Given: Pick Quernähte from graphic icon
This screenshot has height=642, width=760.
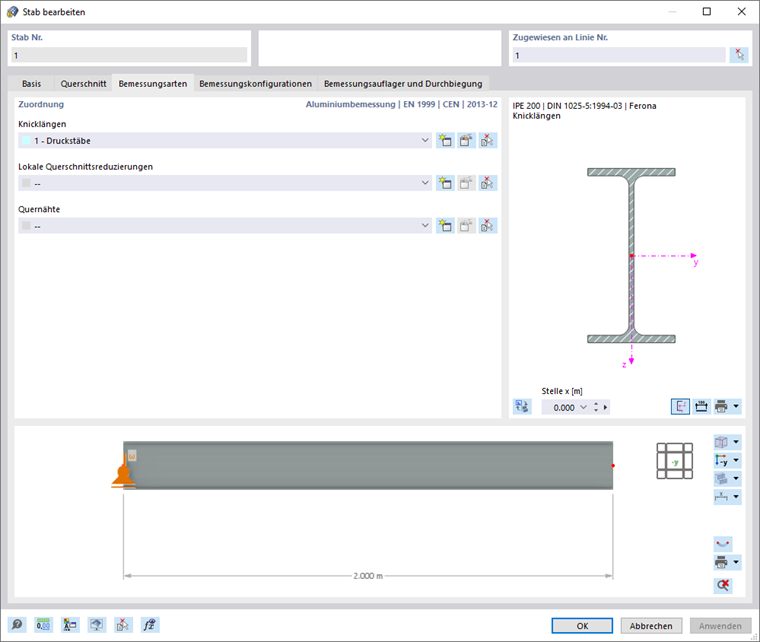Looking at the screenshot, I should pos(488,226).
